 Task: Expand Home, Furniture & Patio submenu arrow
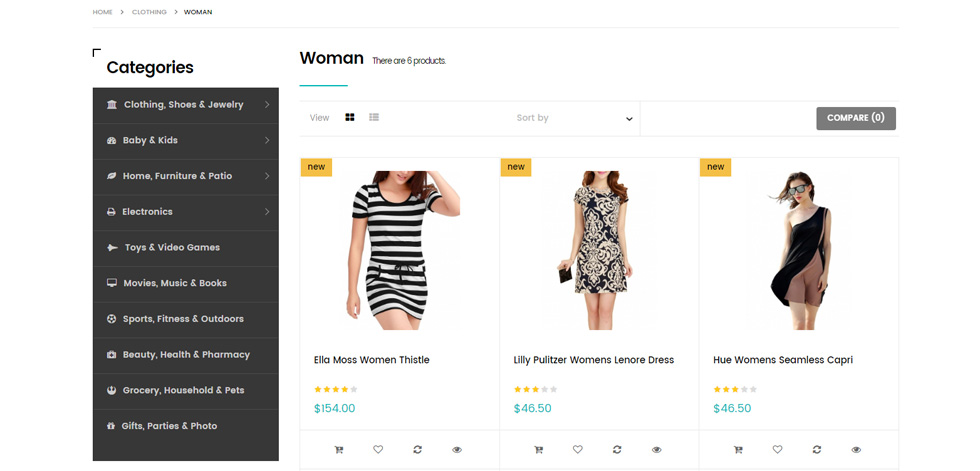click(267, 176)
